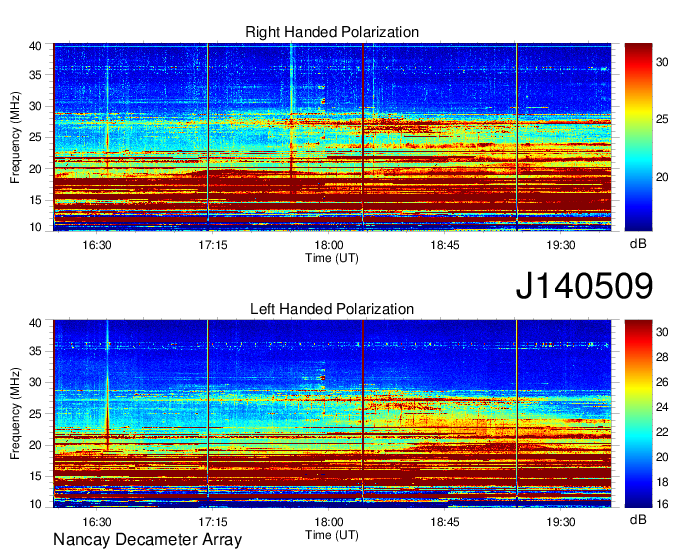Screen dimensions: 680x552
Task: Click the 35 MHz tick on upper plot
Action: point(35,75)
